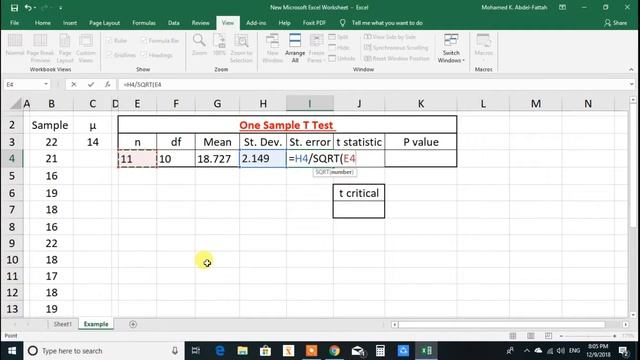Collapse the ribbon with the chevron

tap(631, 70)
